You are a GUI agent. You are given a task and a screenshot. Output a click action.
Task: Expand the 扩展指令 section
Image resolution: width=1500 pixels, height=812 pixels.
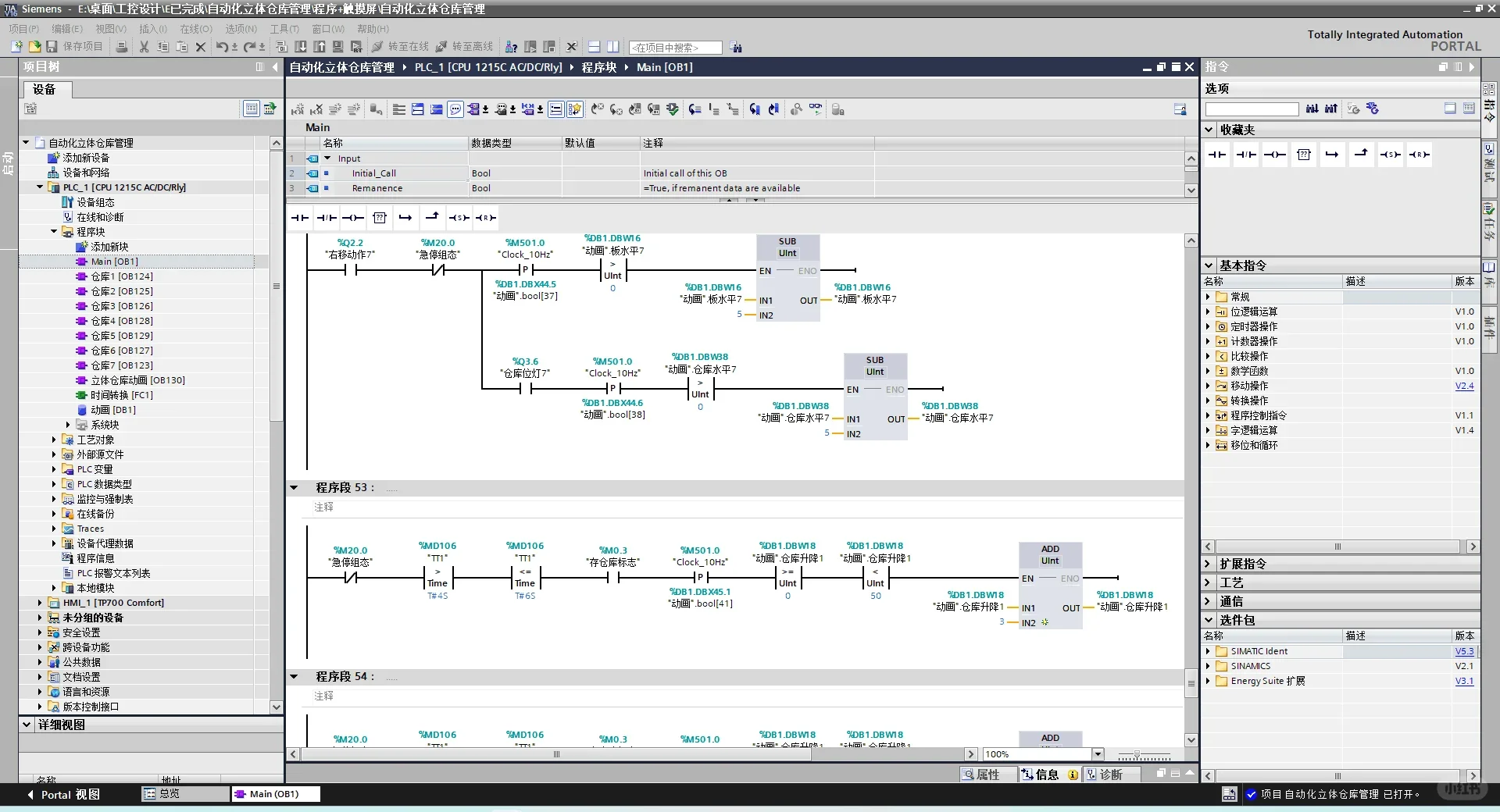click(1208, 564)
